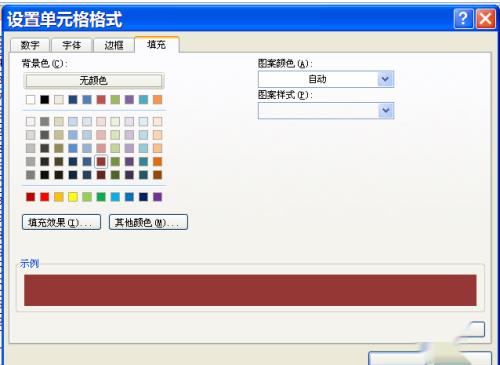Pick orange swatch in top theme color row
Image resolution: width=500 pixels, height=365 pixels.
pos(157,99)
